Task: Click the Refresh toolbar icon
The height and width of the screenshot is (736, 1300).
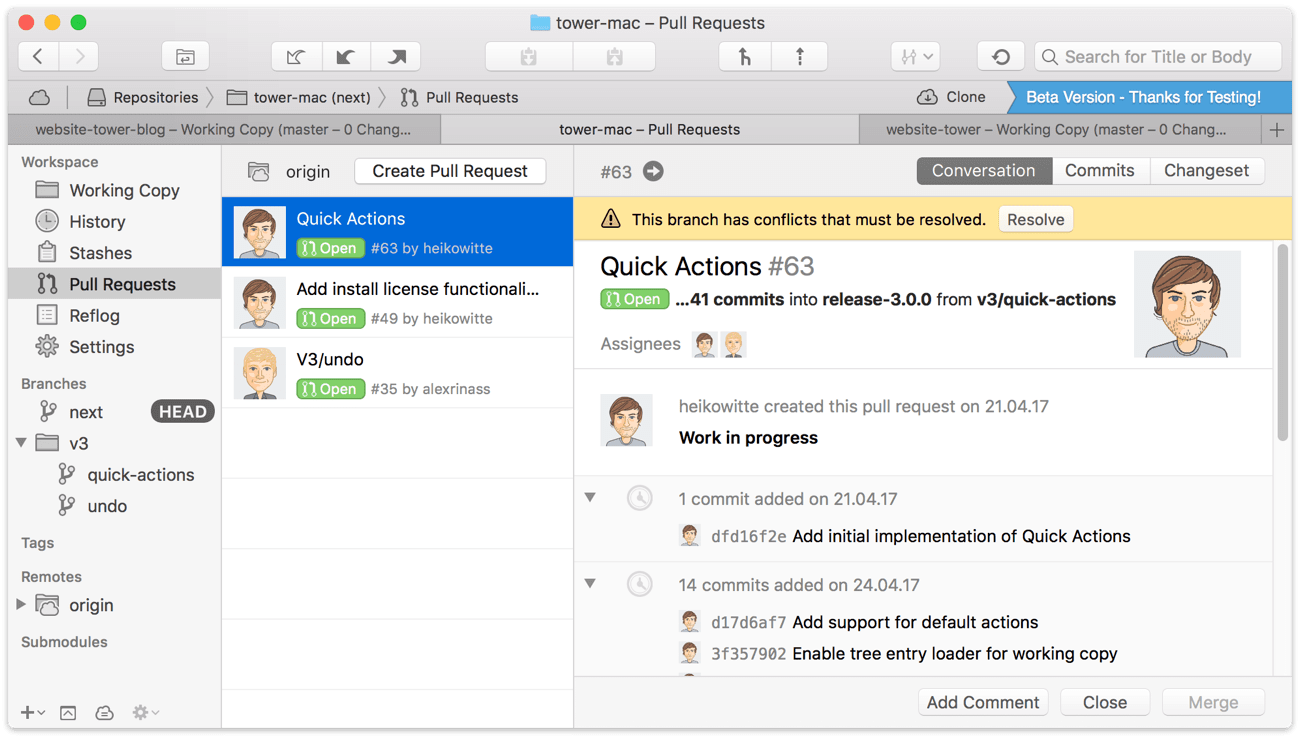Action: 1001,57
